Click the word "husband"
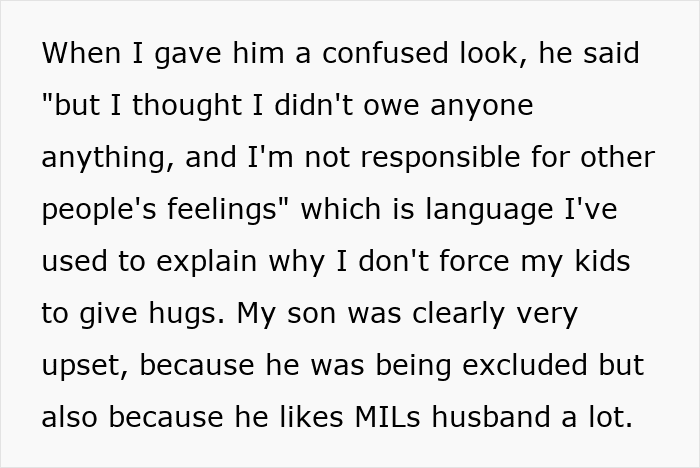 pos(481,417)
